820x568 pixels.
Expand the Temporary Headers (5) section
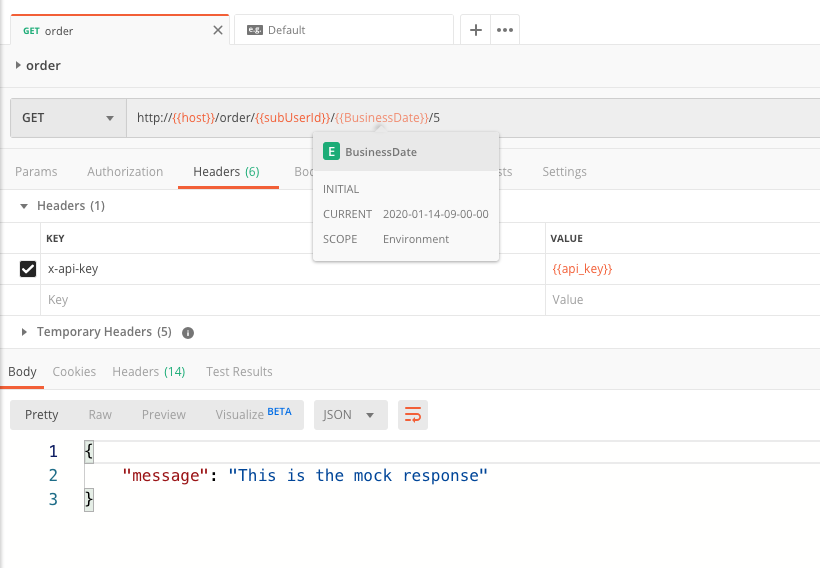click(24, 332)
